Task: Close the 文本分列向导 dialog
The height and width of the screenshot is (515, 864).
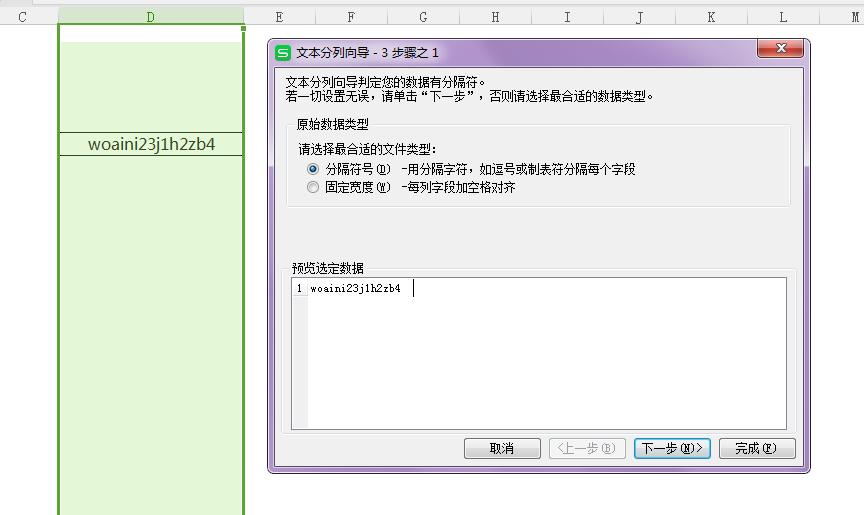Action: [x=780, y=48]
